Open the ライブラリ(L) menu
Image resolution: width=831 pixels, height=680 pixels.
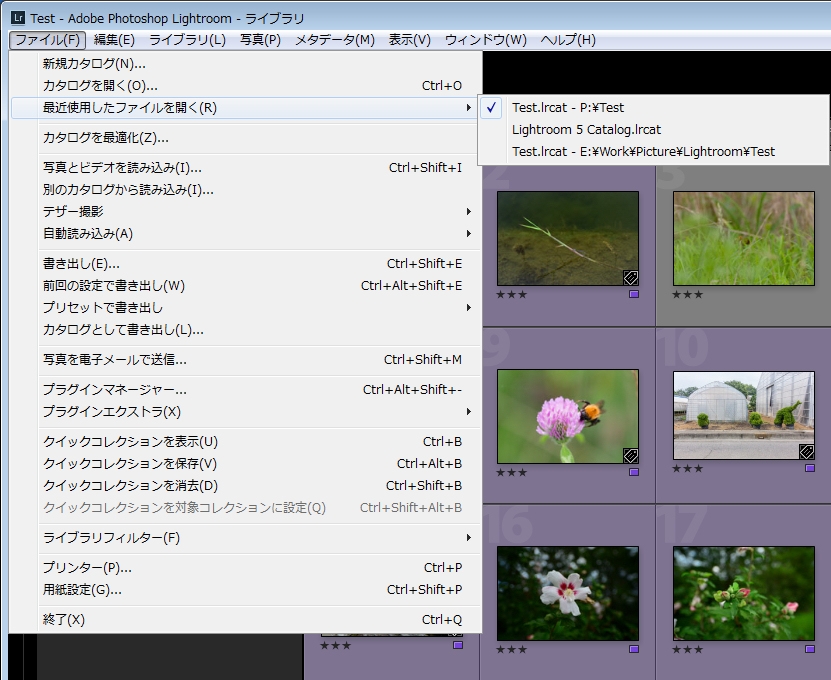click(188, 40)
